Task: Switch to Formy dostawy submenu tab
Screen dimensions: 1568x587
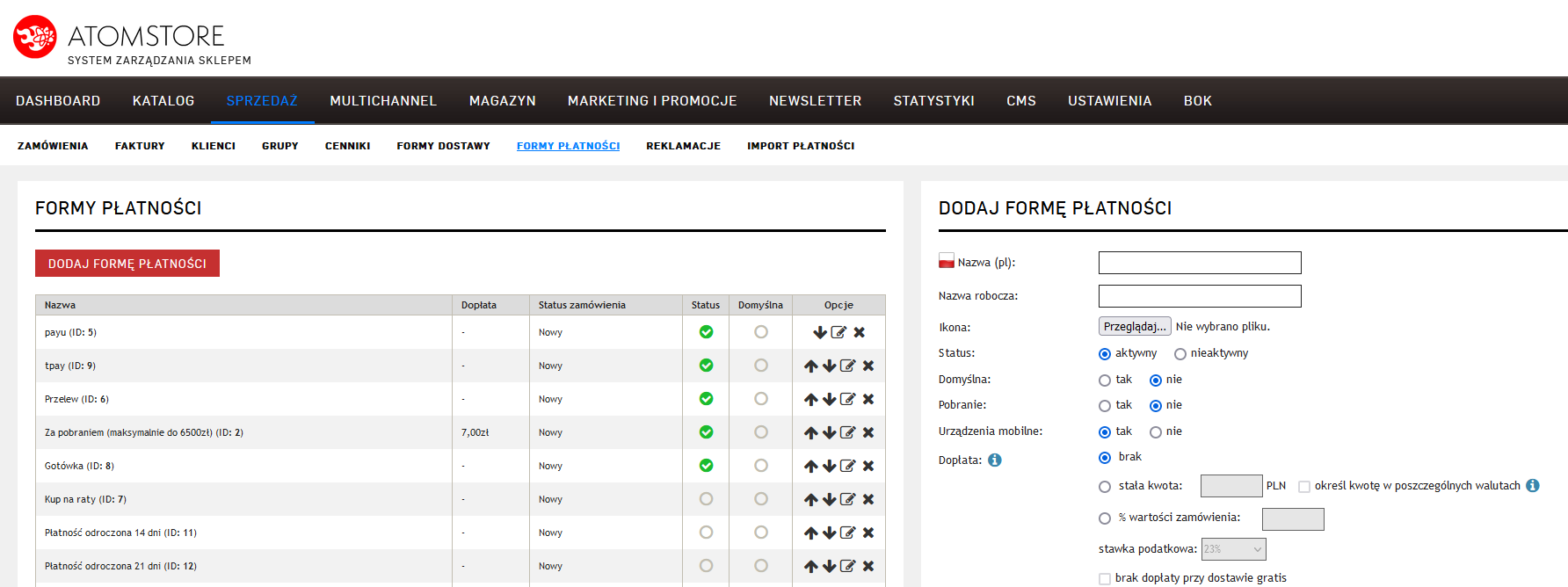Action: (x=443, y=146)
